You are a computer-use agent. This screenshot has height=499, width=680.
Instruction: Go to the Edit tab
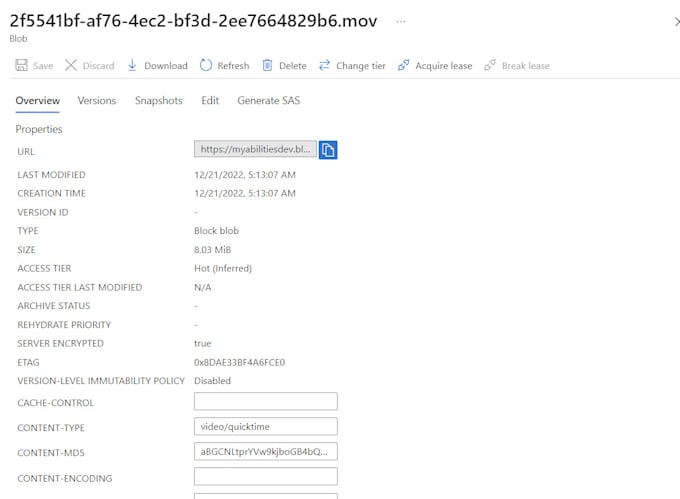tap(210, 101)
